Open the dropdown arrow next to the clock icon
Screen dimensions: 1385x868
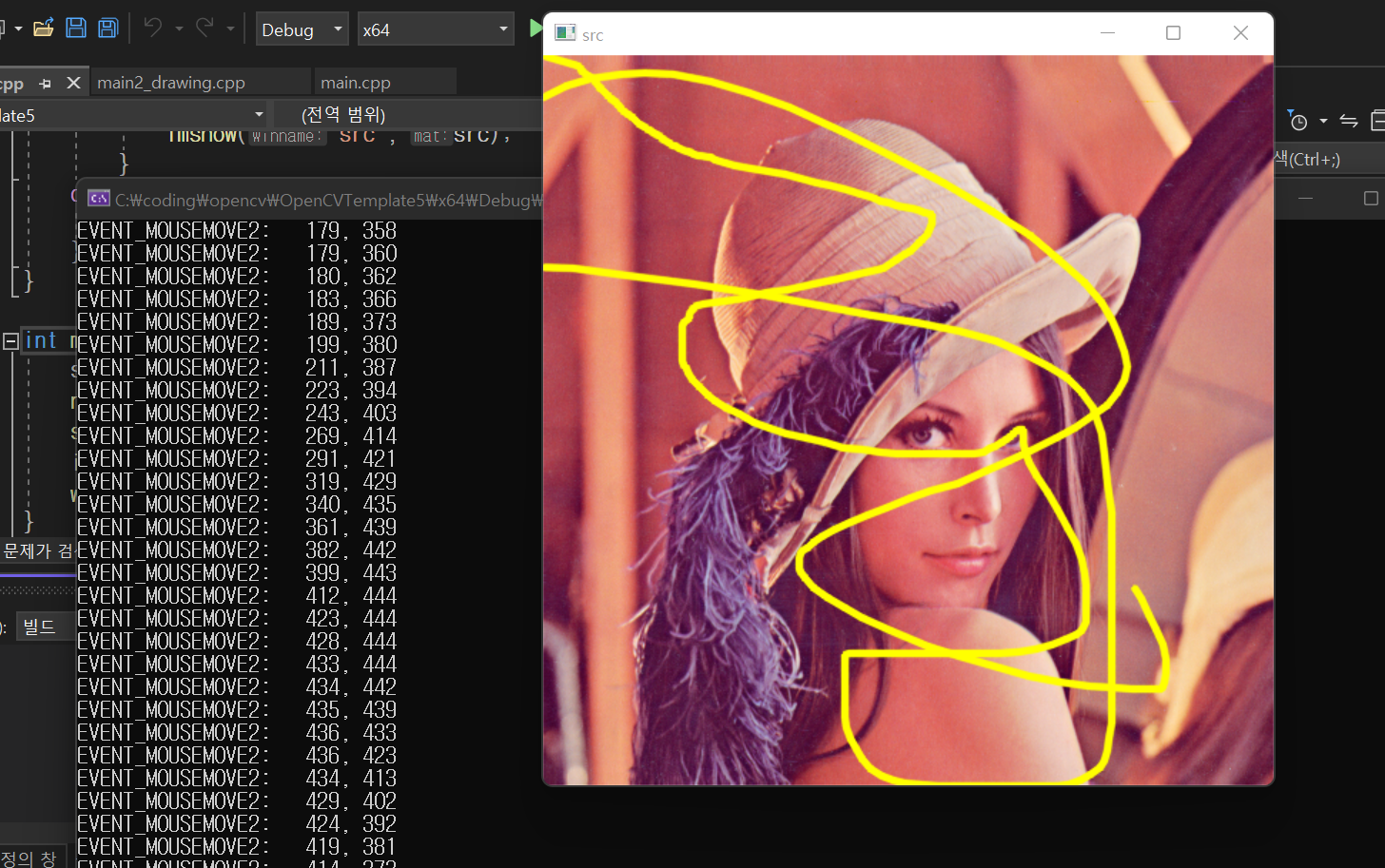[x=1323, y=121]
